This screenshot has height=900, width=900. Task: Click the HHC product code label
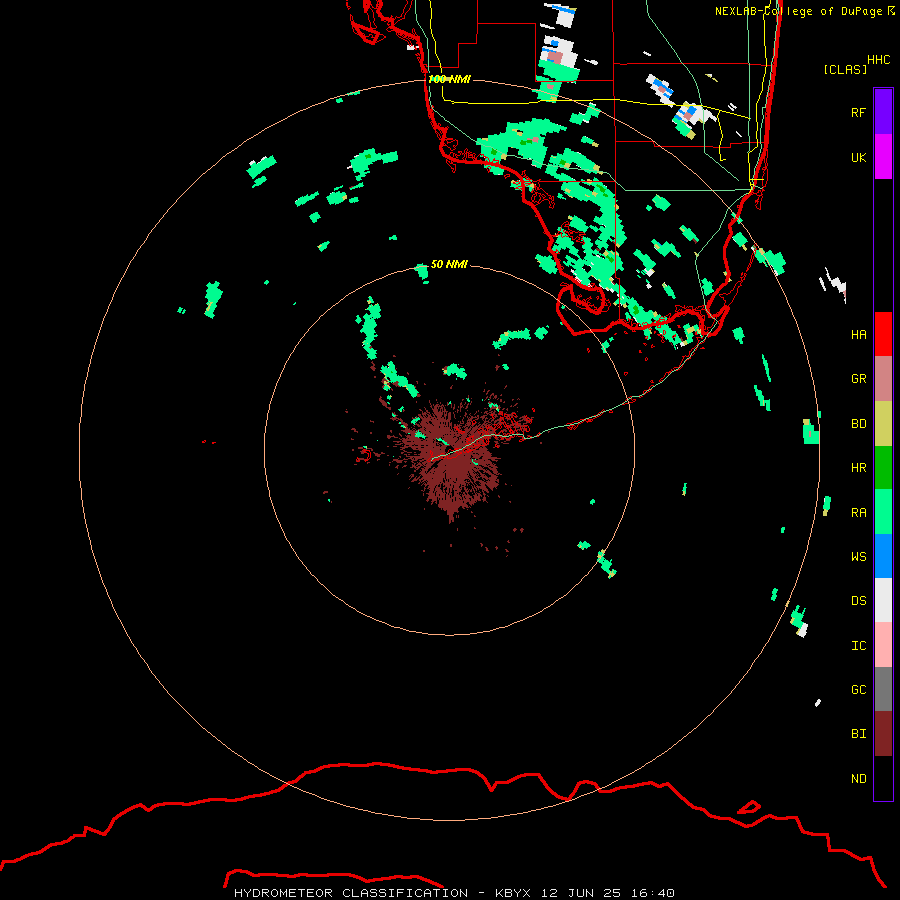878,59
